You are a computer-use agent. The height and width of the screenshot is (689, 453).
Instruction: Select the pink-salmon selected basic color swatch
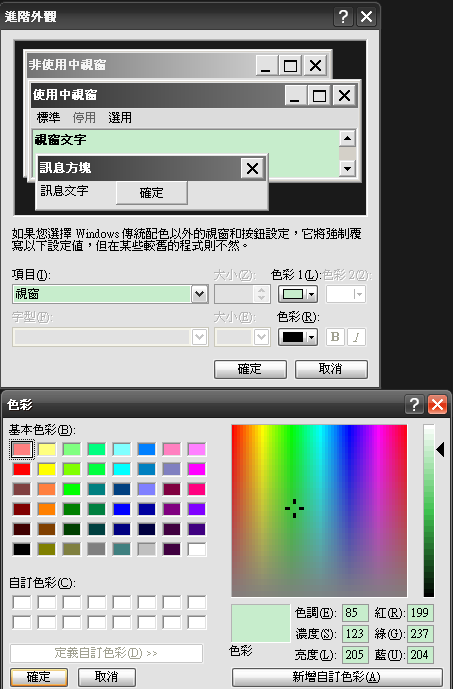coord(22,449)
